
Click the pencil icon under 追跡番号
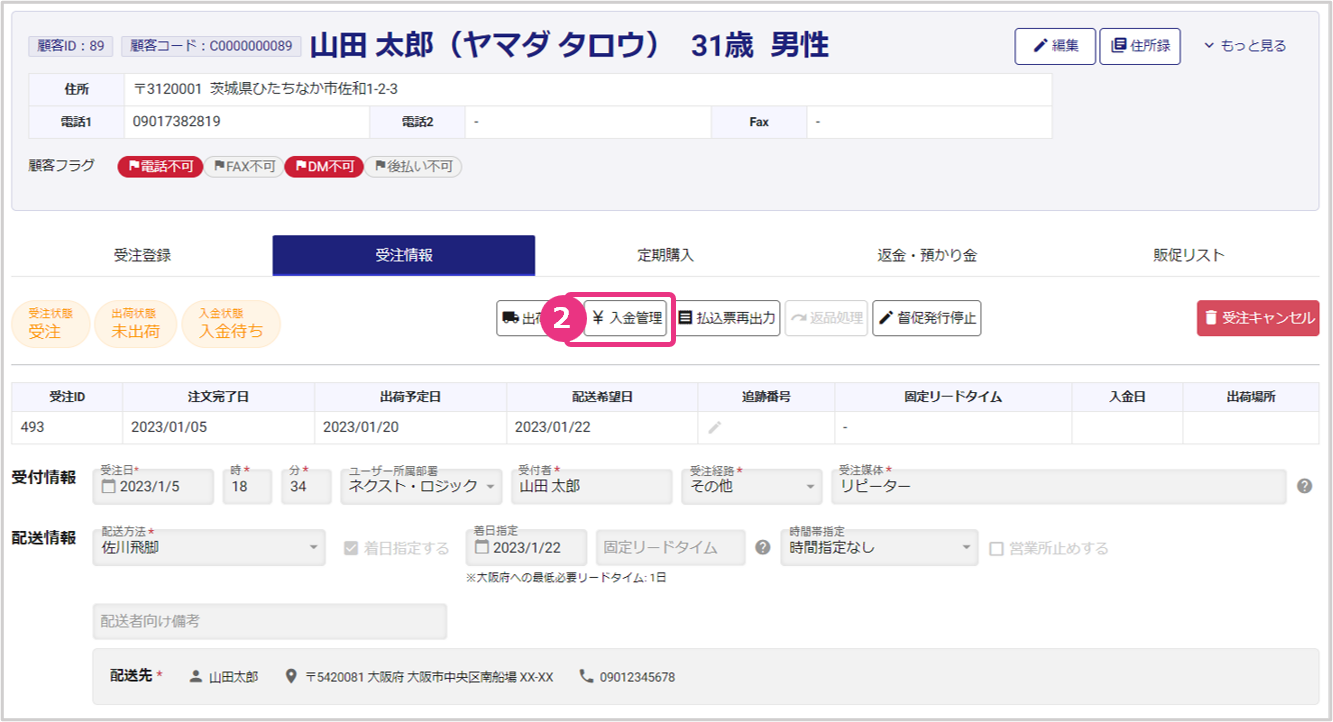(x=714, y=427)
